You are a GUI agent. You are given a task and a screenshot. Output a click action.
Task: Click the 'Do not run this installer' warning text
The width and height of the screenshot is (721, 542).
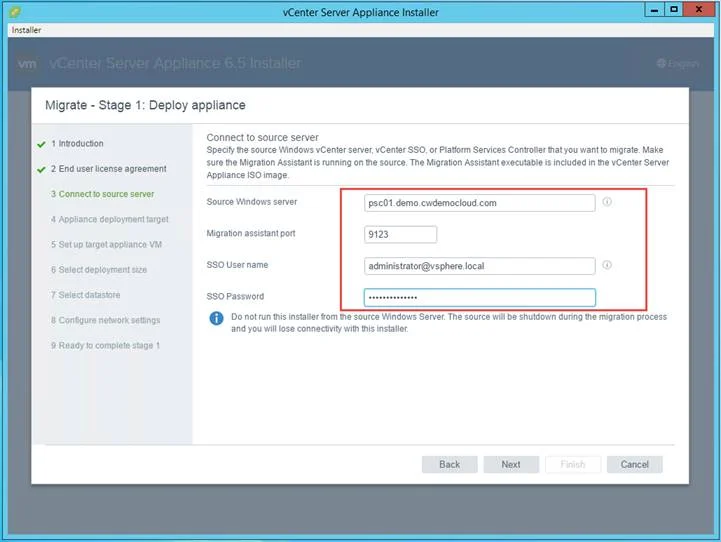click(449, 323)
